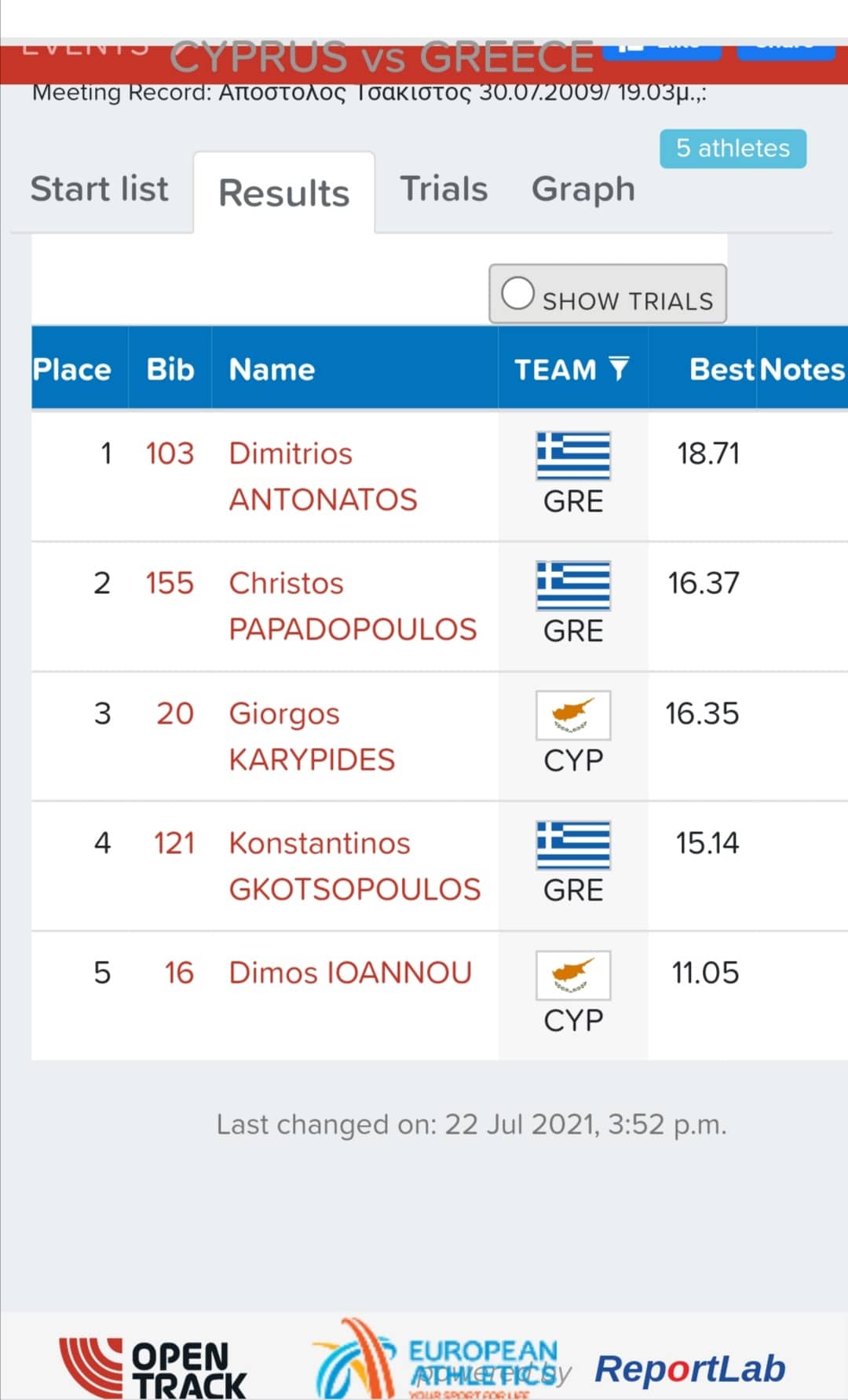Enable the Show Trials radio toggle

pos(518,294)
